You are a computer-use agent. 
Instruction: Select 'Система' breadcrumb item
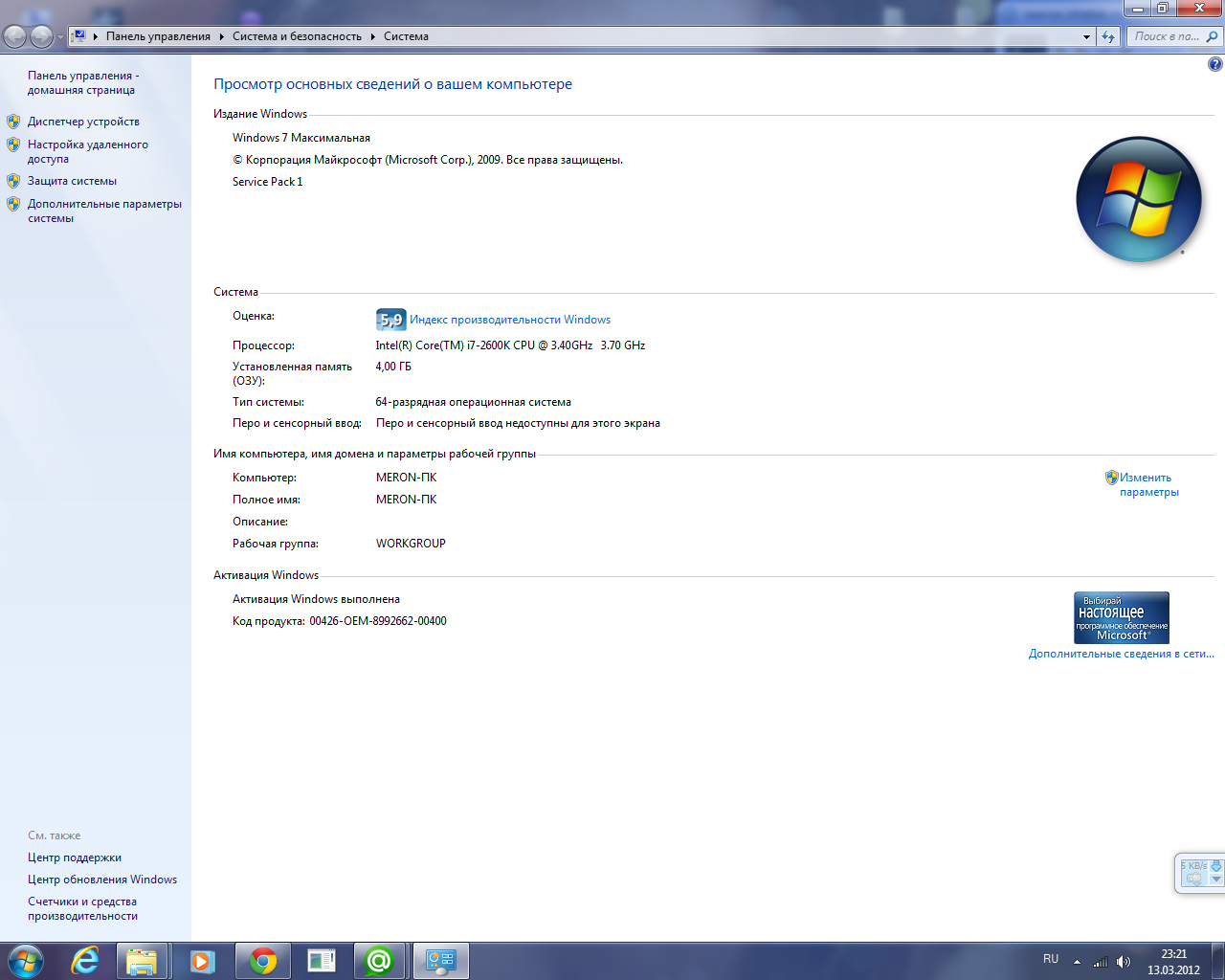tap(406, 36)
